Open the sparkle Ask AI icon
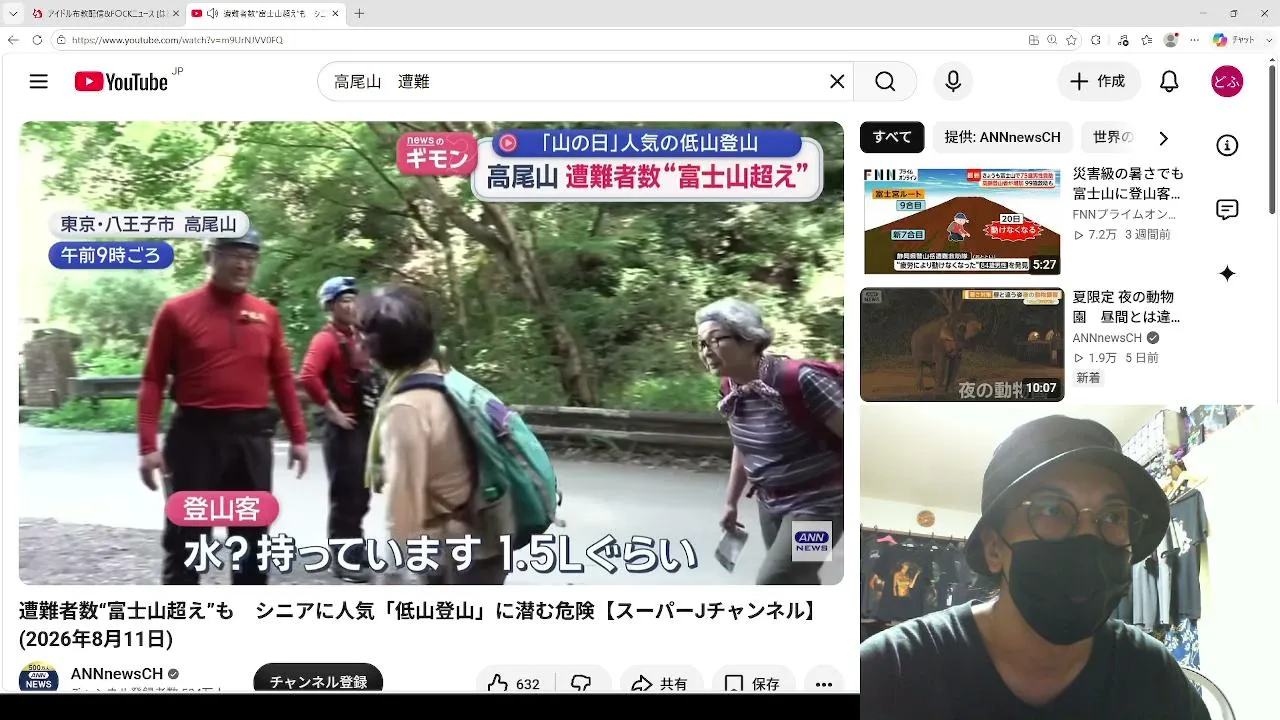The image size is (1280, 720). (x=1227, y=274)
